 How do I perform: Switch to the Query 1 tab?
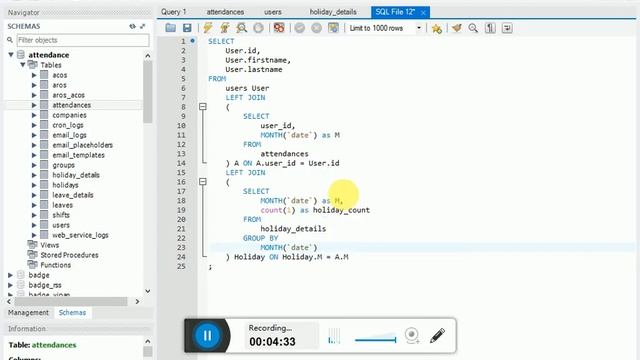(173, 12)
